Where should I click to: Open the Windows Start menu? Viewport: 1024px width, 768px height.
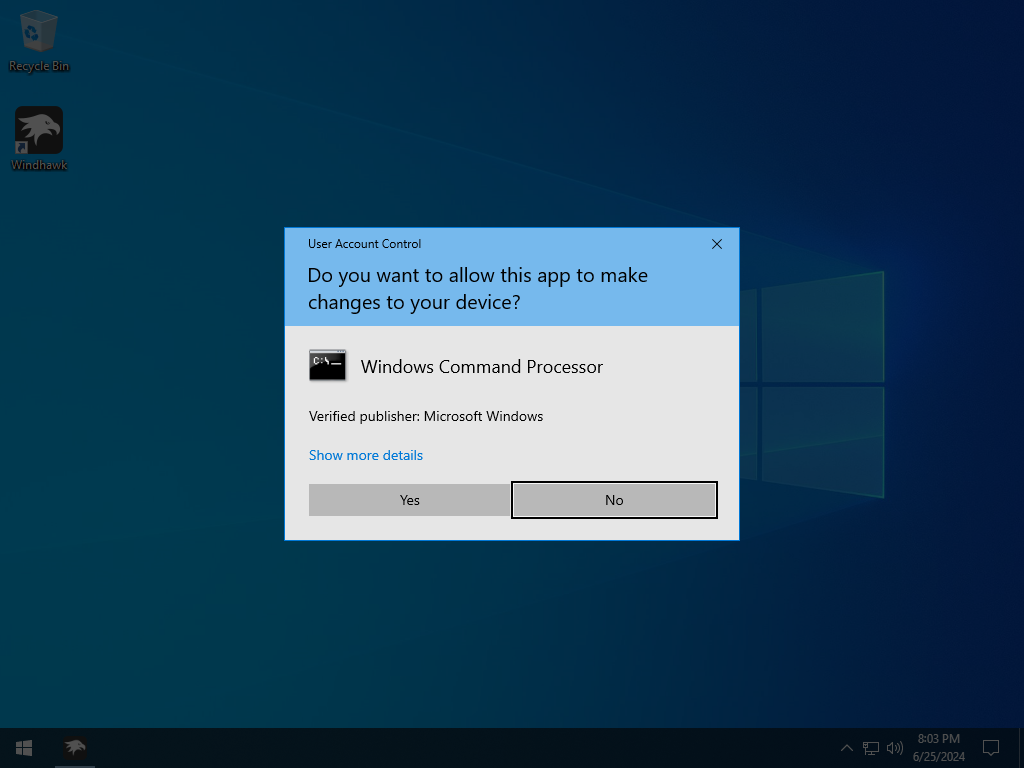coord(24,748)
